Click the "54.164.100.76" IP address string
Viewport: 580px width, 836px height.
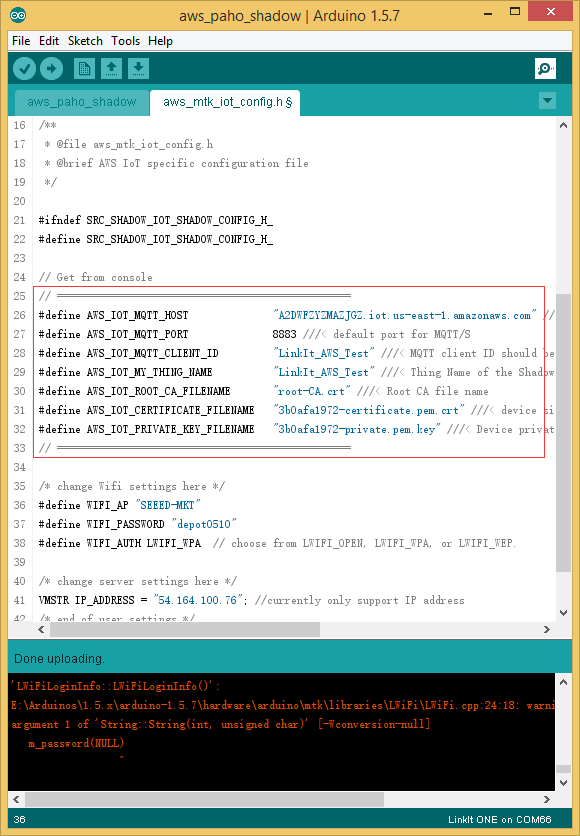[x=198, y=600]
